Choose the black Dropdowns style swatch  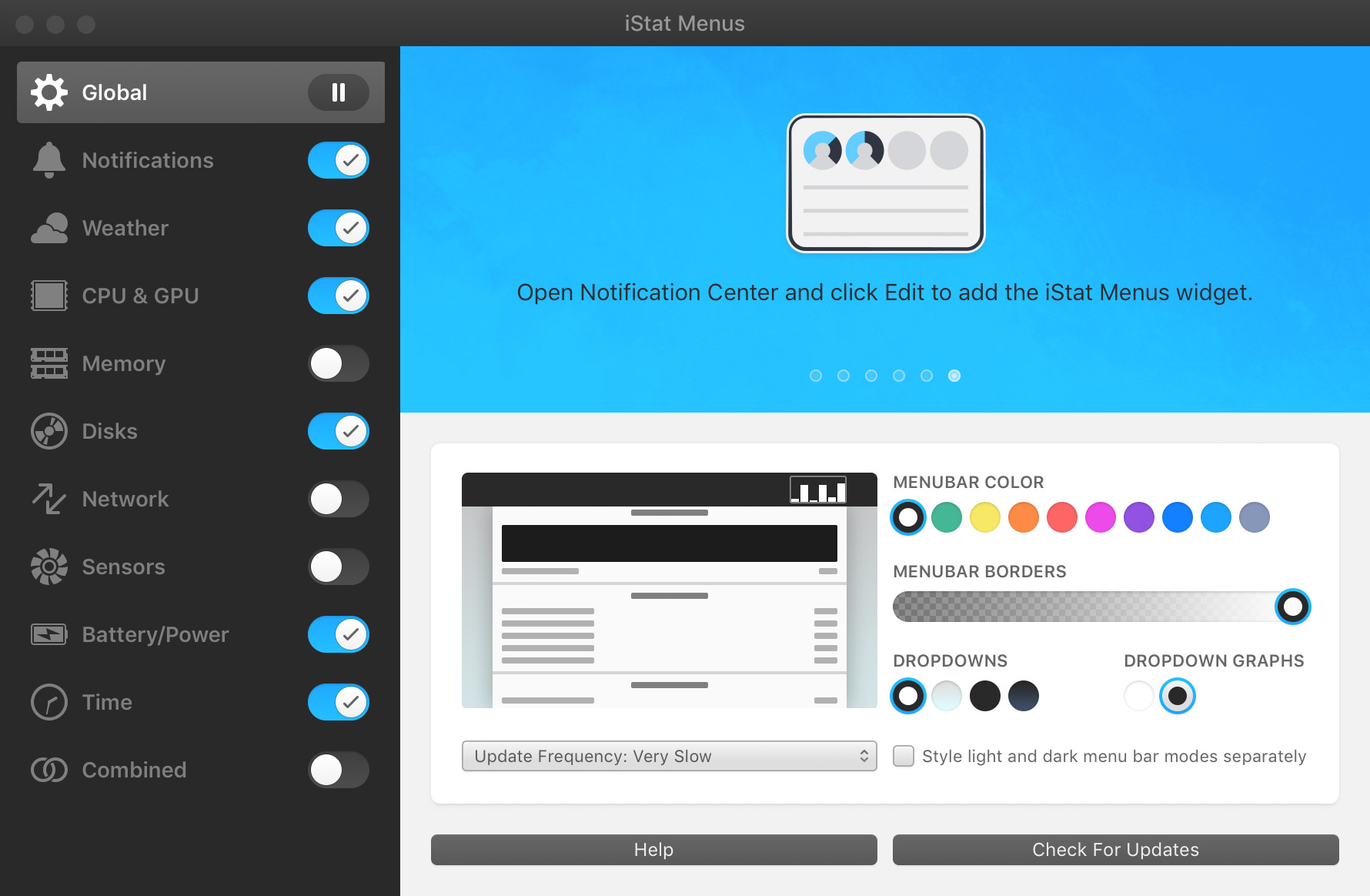[985, 696]
